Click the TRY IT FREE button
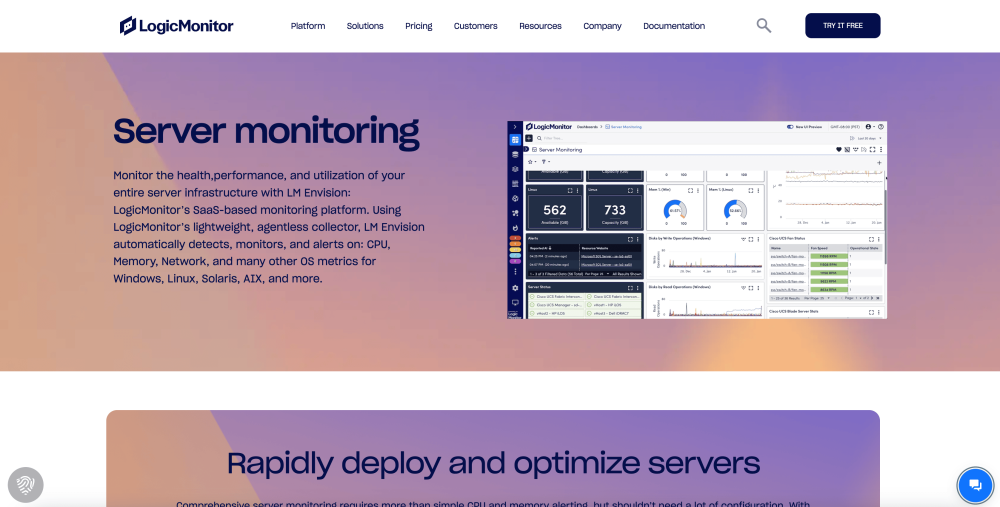This screenshot has width=1000, height=507. (x=842, y=26)
